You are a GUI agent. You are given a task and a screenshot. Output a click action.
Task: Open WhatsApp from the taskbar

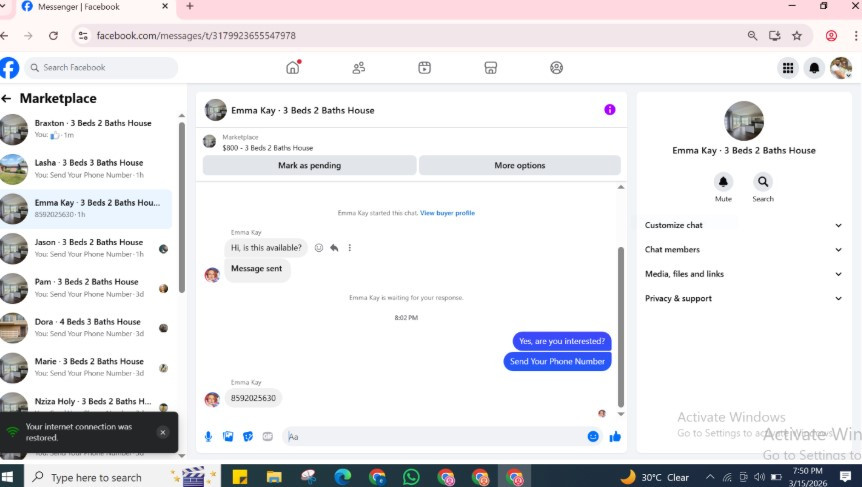point(411,477)
